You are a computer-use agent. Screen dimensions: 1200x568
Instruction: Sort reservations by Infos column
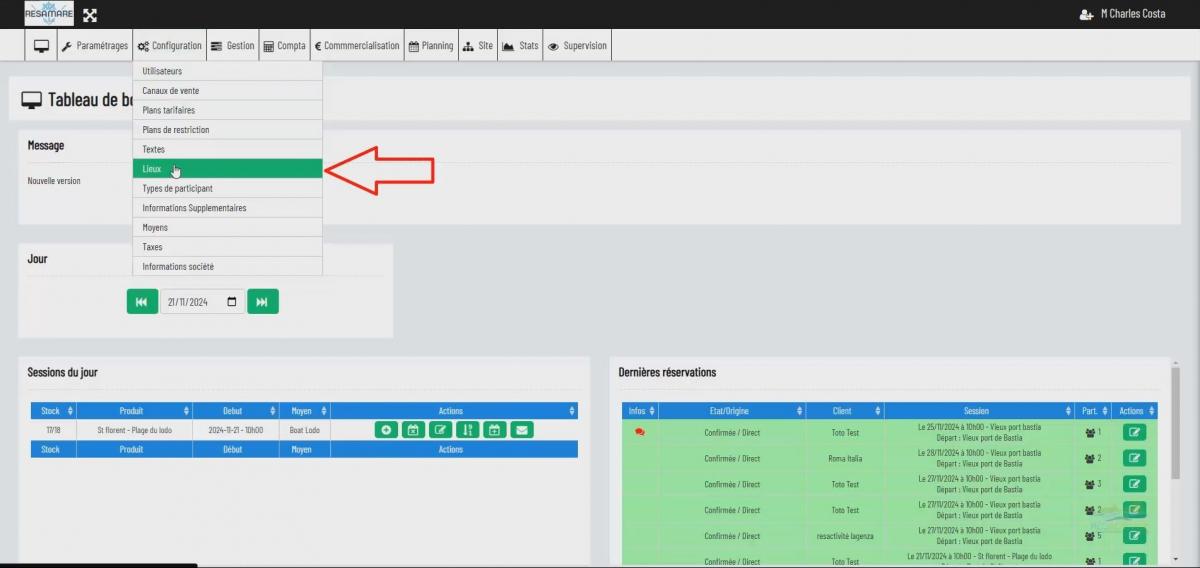[x=640, y=411]
